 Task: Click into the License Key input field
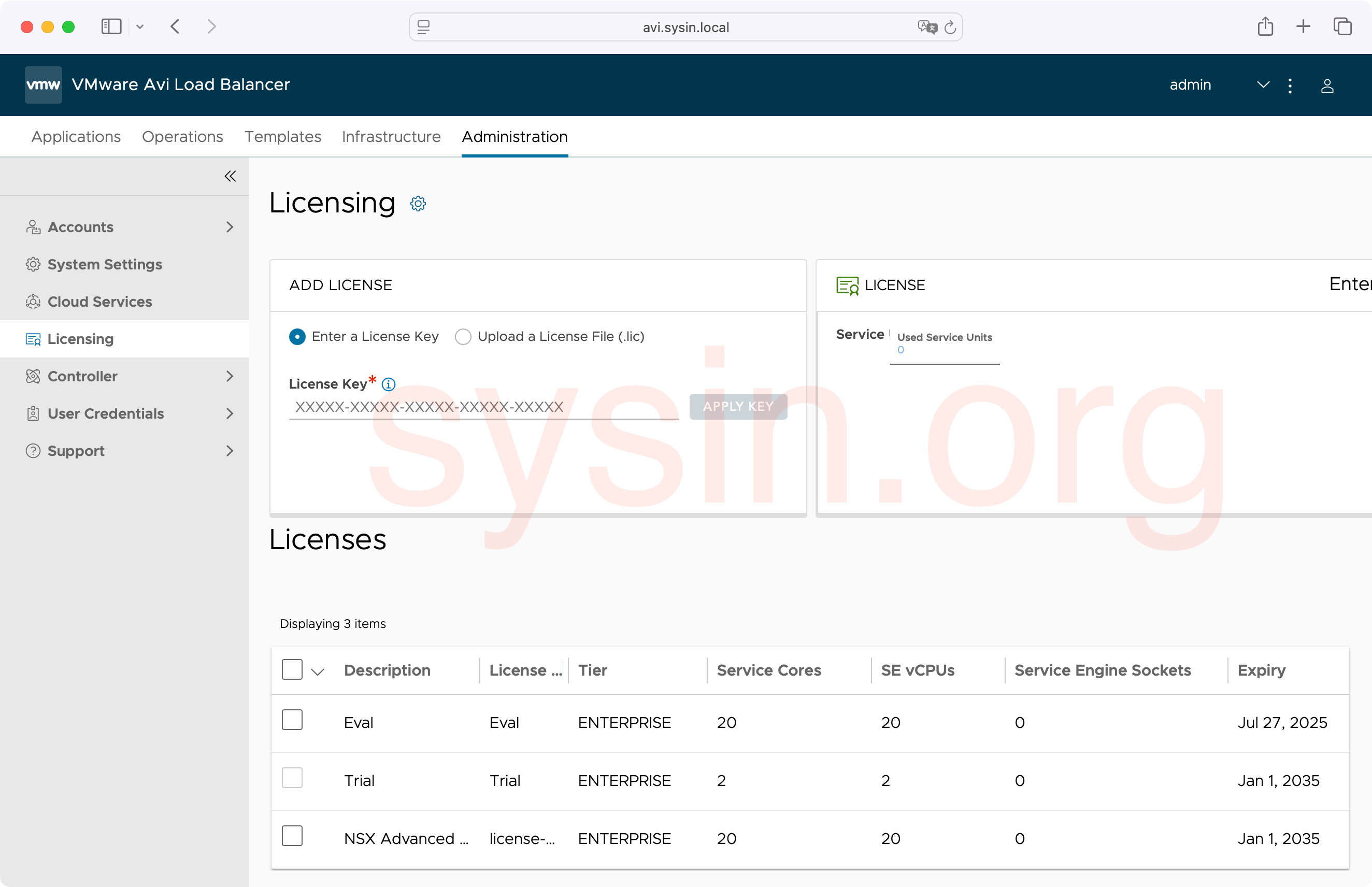coord(483,407)
